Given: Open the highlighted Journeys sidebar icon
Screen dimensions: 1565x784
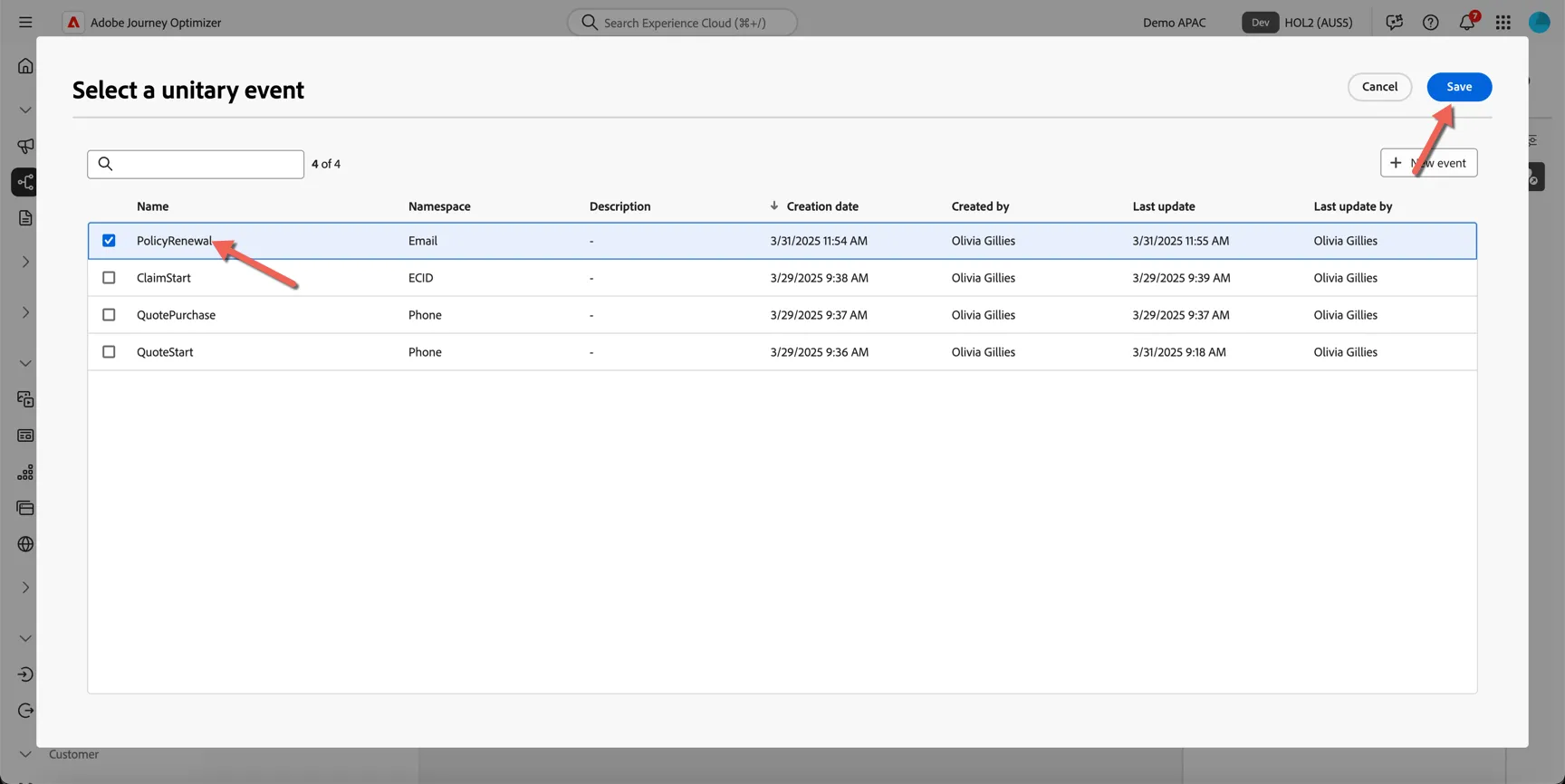Looking at the screenshot, I should (24, 182).
